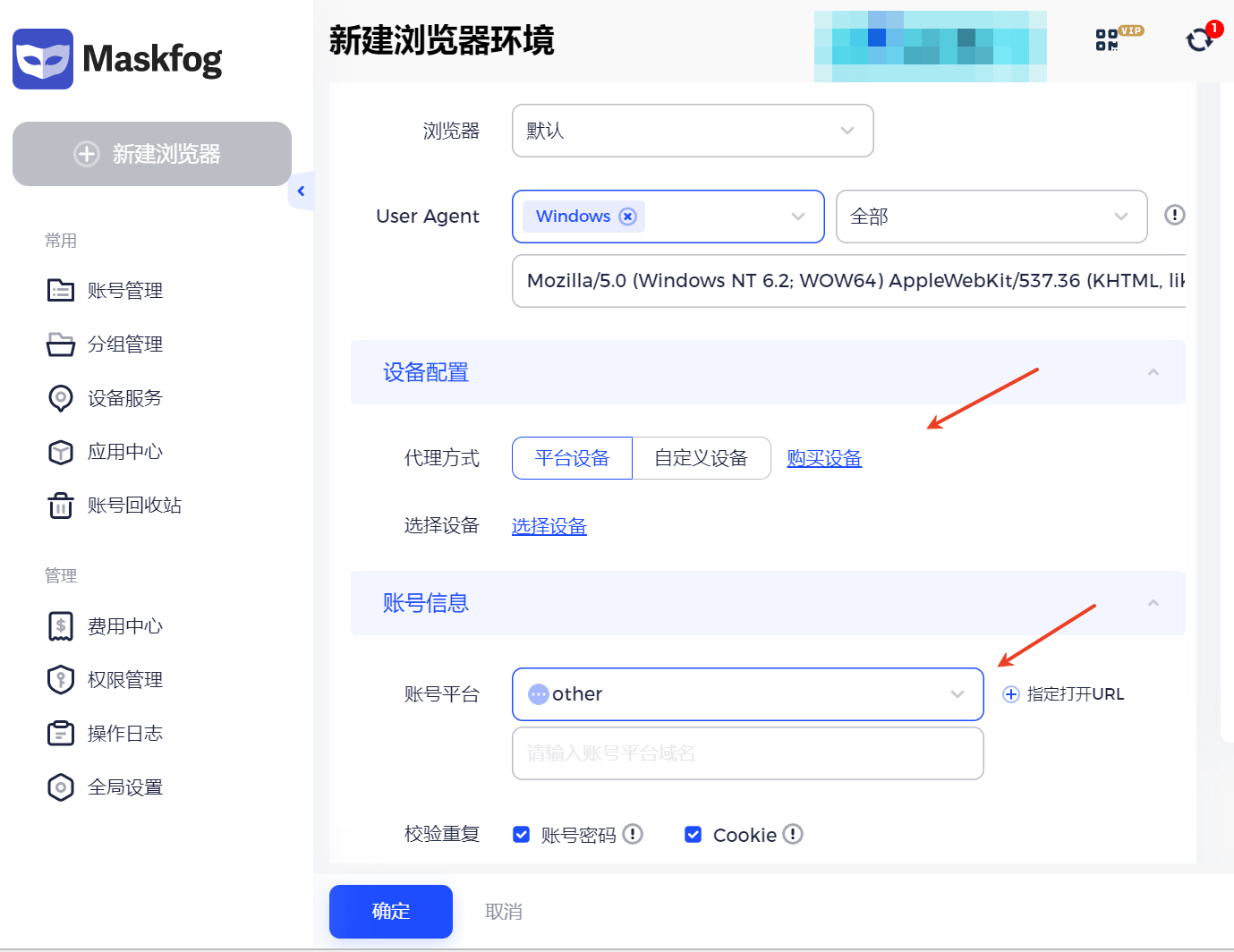
Task: Collapse sidebar with the left arrow handle
Action: tap(302, 191)
